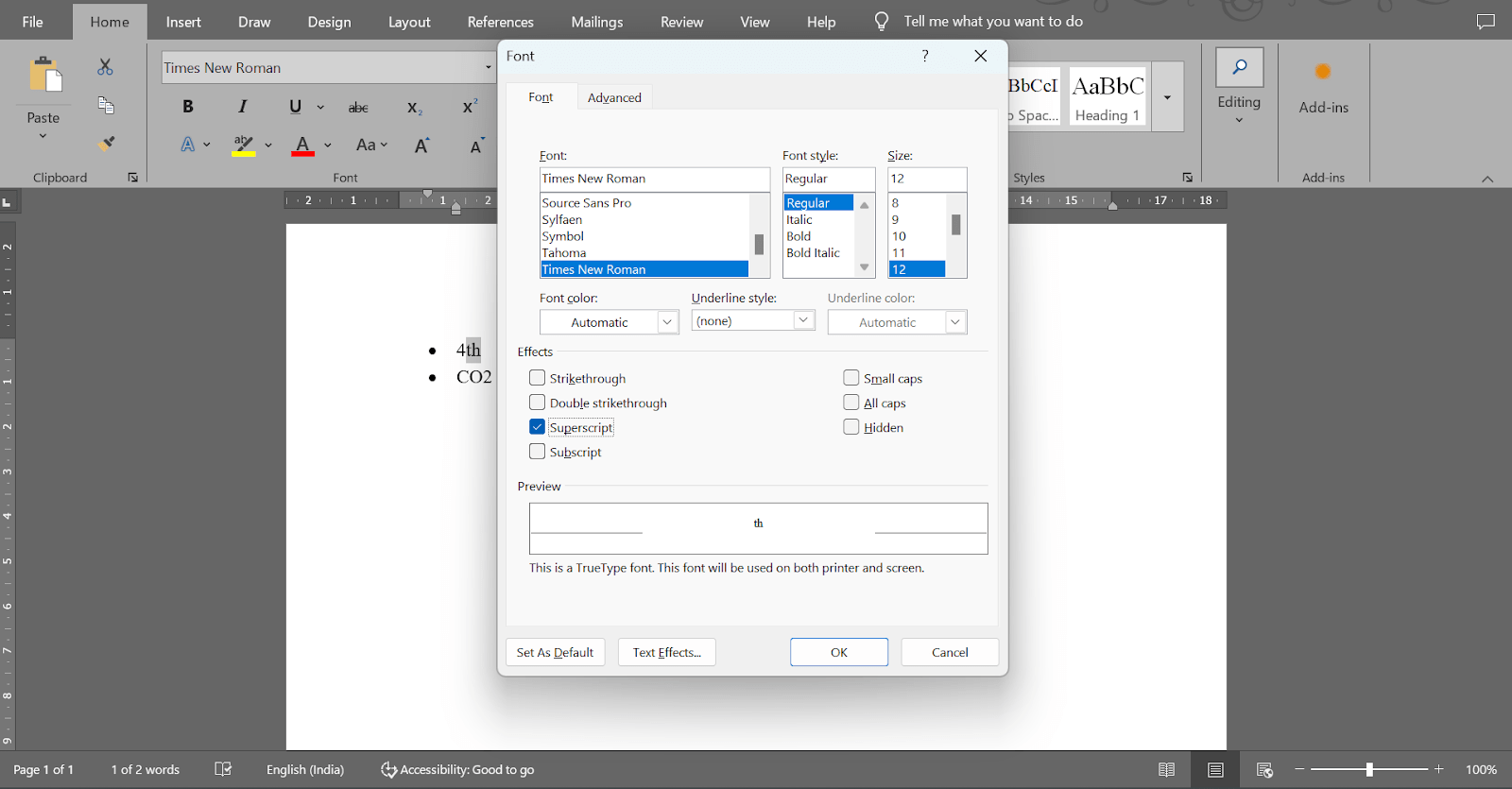Click the Bold formatting icon

188,107
